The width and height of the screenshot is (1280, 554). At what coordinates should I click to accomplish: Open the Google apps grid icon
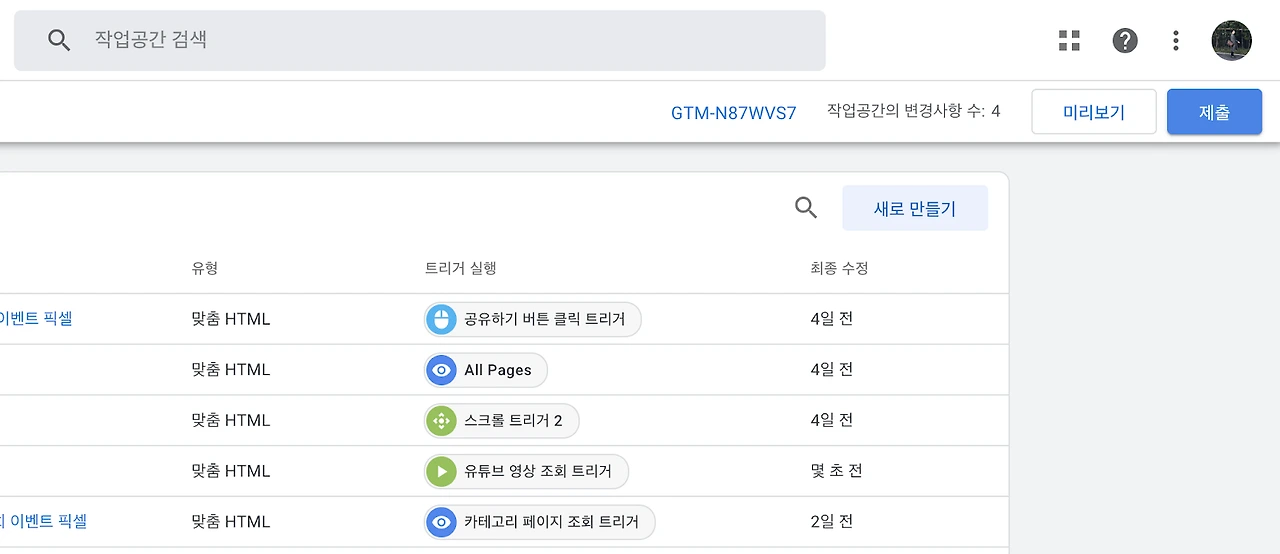1069,40
